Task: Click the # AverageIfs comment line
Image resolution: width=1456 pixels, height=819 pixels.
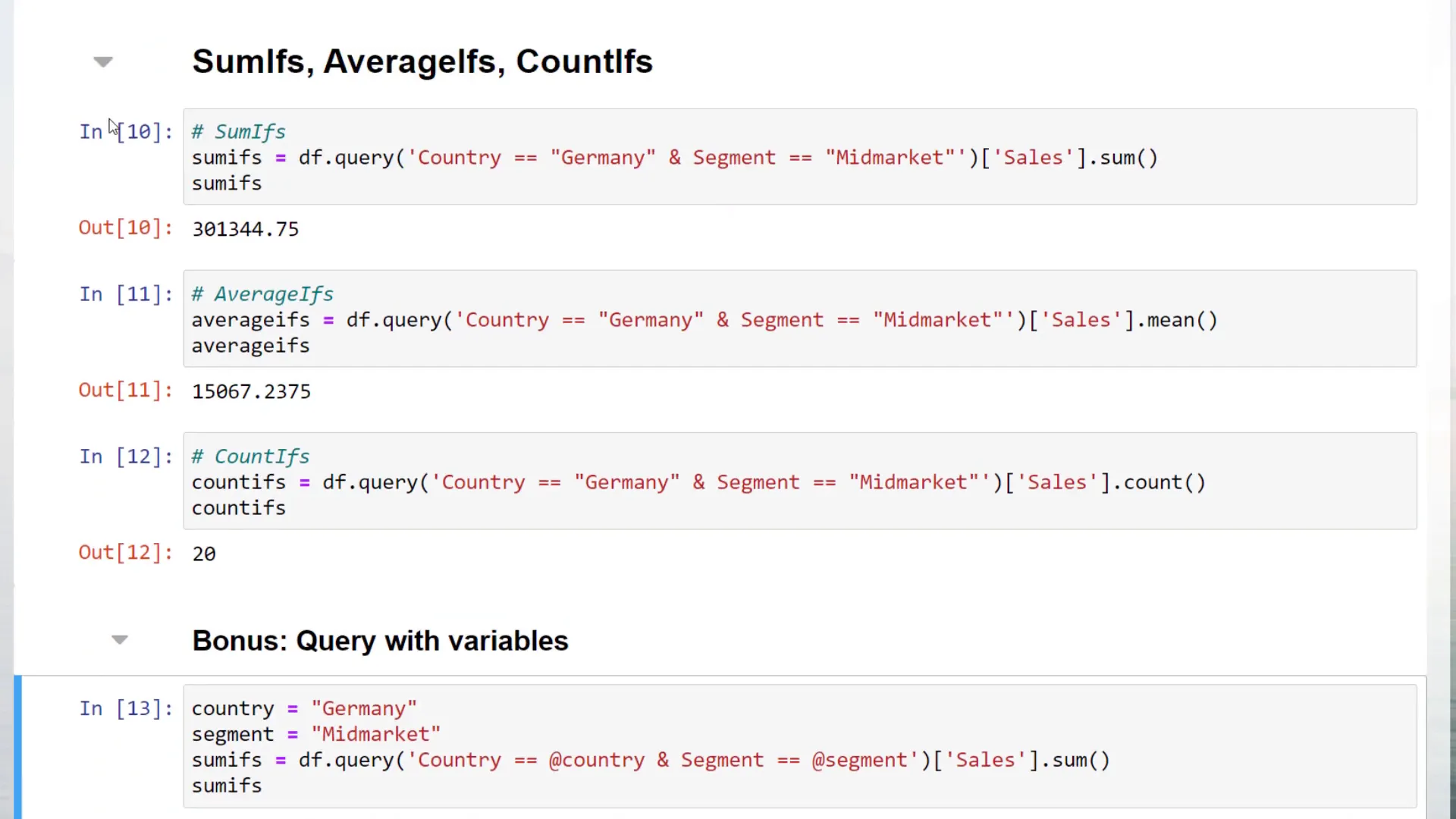Action: tap(262, 294)
